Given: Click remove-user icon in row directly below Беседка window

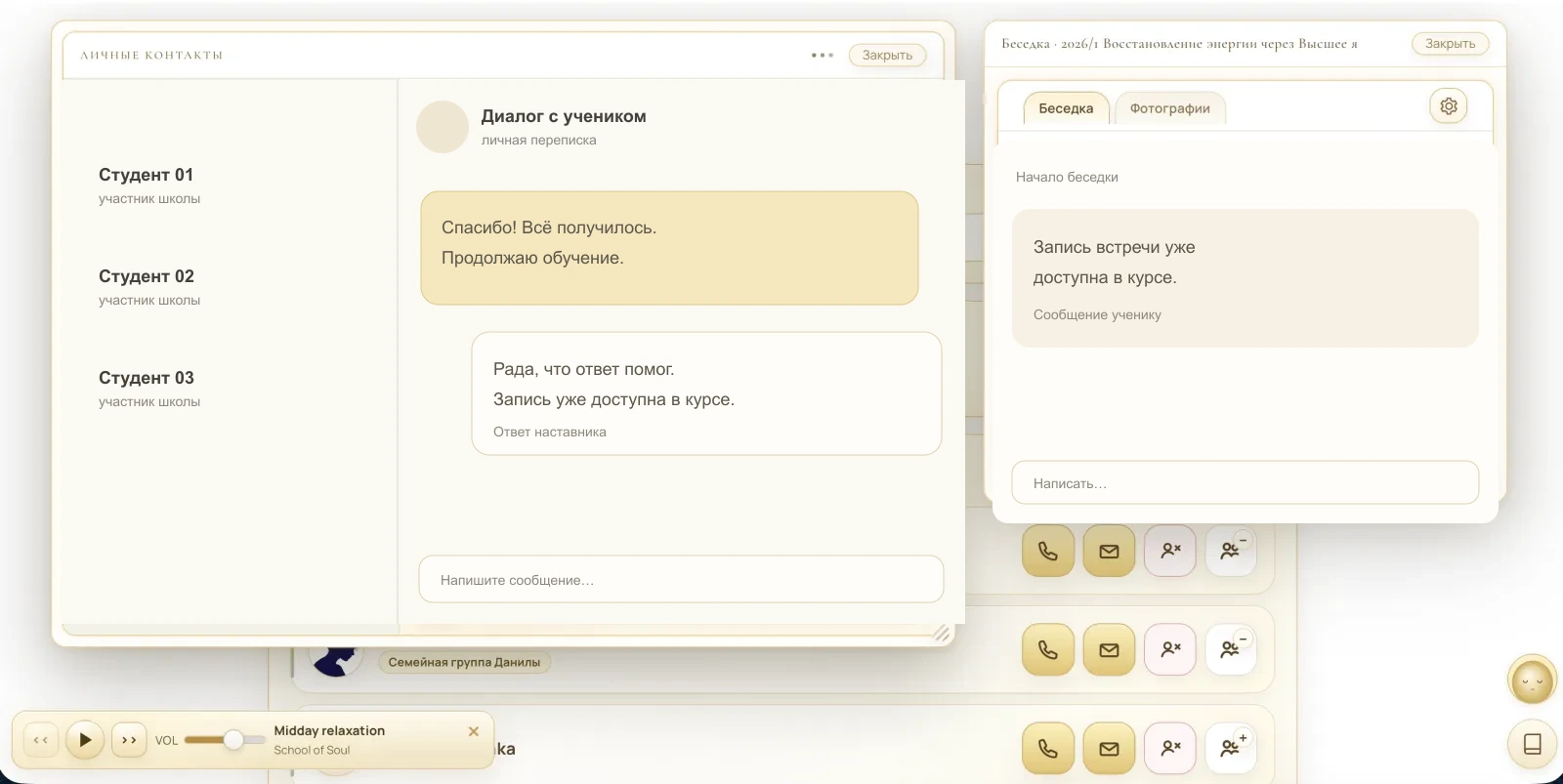Looking at the screenshot, I should (x=1170, y=552).
